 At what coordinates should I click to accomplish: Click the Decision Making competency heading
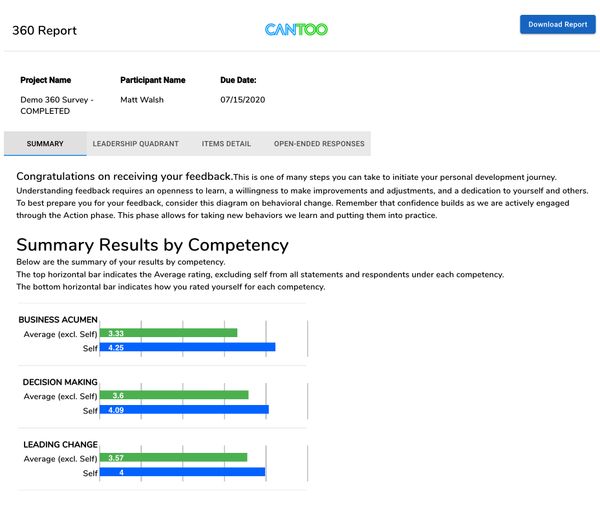[x=60, y=382]
